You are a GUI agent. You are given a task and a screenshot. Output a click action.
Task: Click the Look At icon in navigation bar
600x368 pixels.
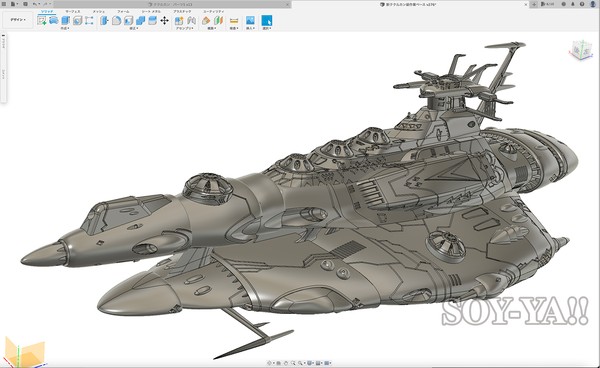point(279,363)
